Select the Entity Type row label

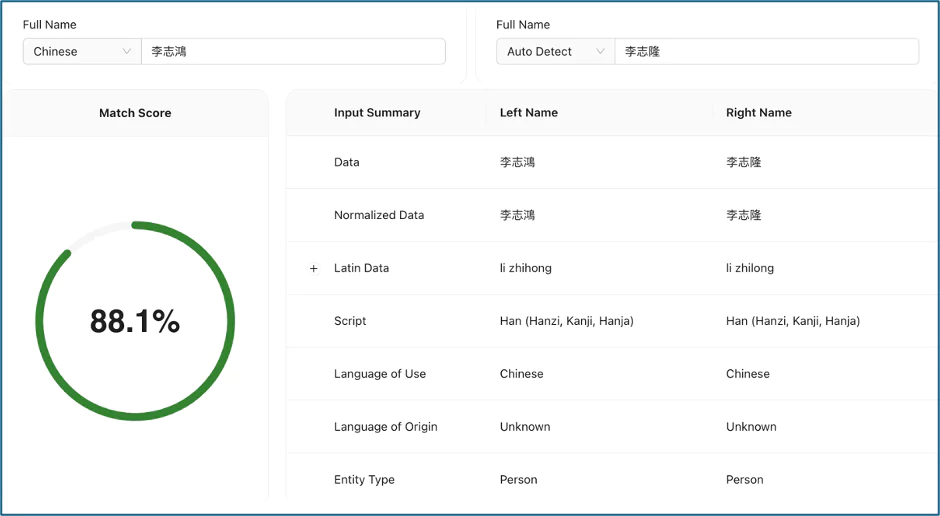pos(364,480)
